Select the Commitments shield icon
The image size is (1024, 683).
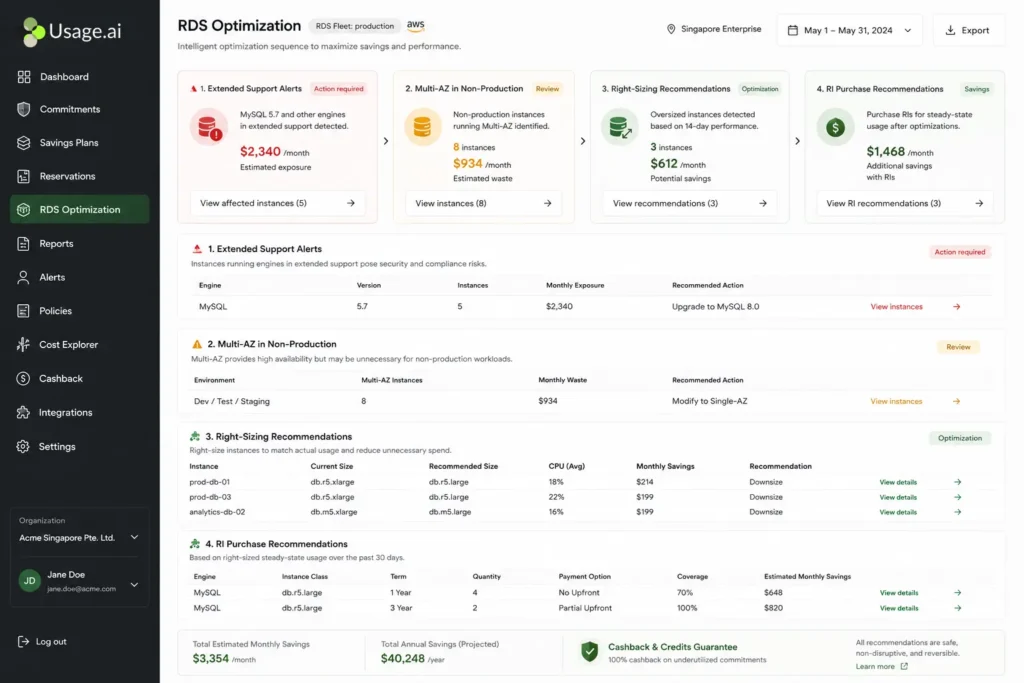24,109
